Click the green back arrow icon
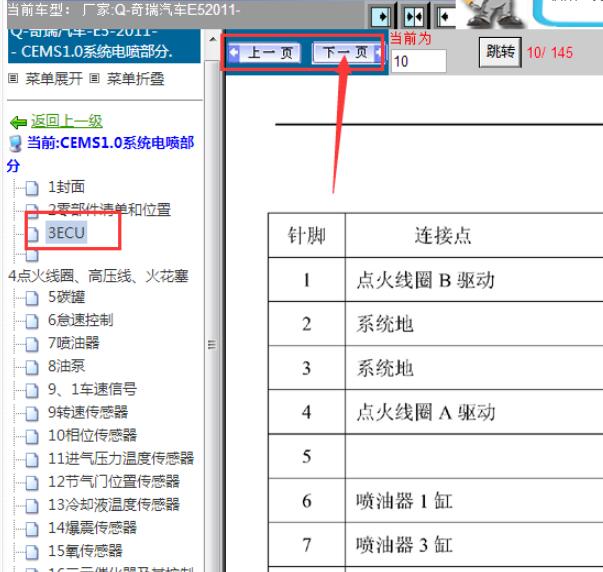 (18, 122)
